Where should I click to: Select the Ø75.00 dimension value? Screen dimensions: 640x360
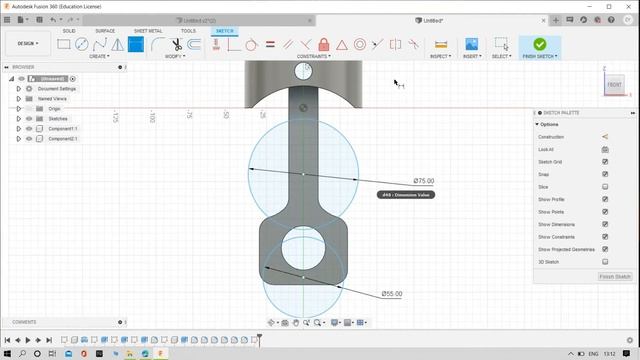click(x=424, y=181)
